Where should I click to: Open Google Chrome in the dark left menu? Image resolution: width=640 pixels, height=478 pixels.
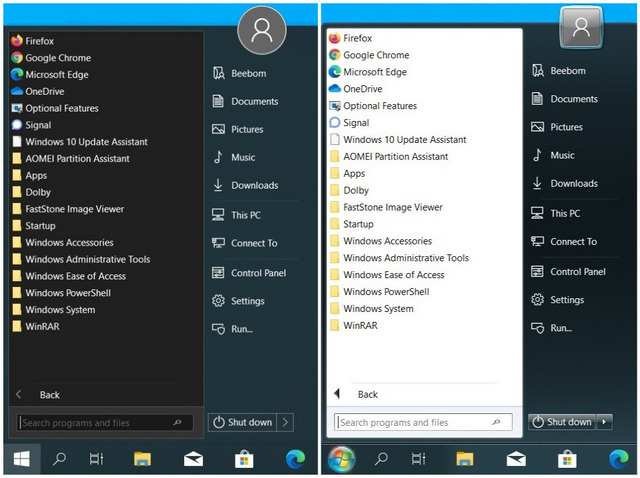[51, 58]
